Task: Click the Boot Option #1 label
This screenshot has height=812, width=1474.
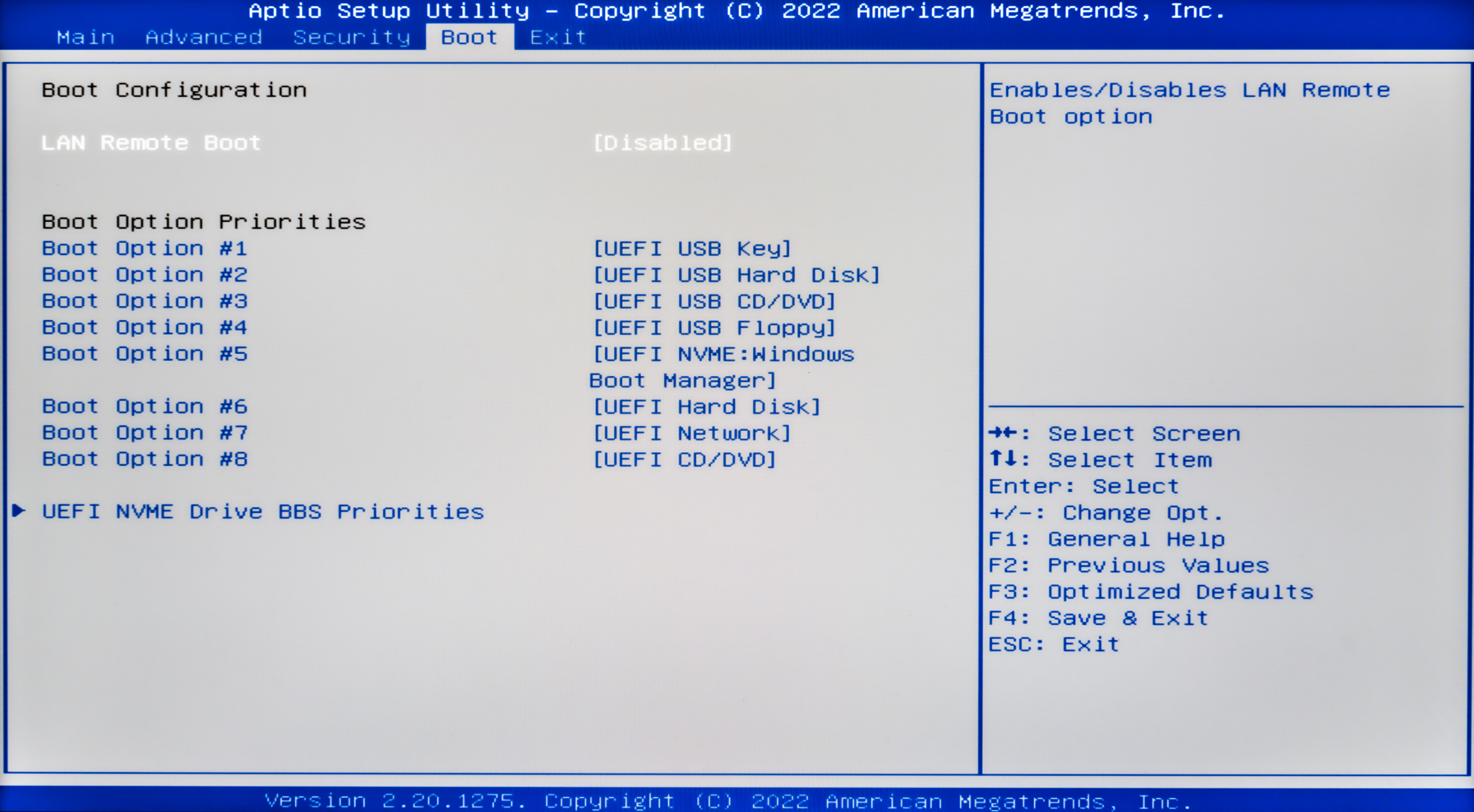Action: coord(144,249)
